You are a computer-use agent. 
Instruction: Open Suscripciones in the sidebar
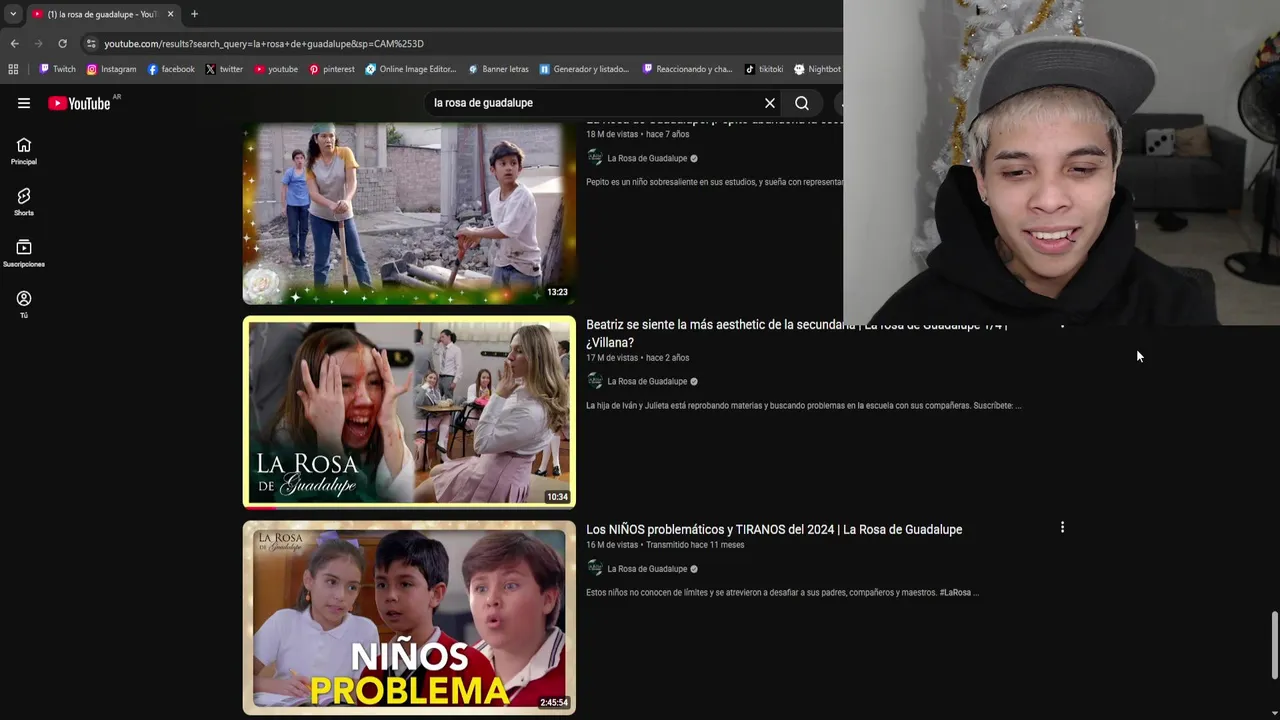point(24,254)
